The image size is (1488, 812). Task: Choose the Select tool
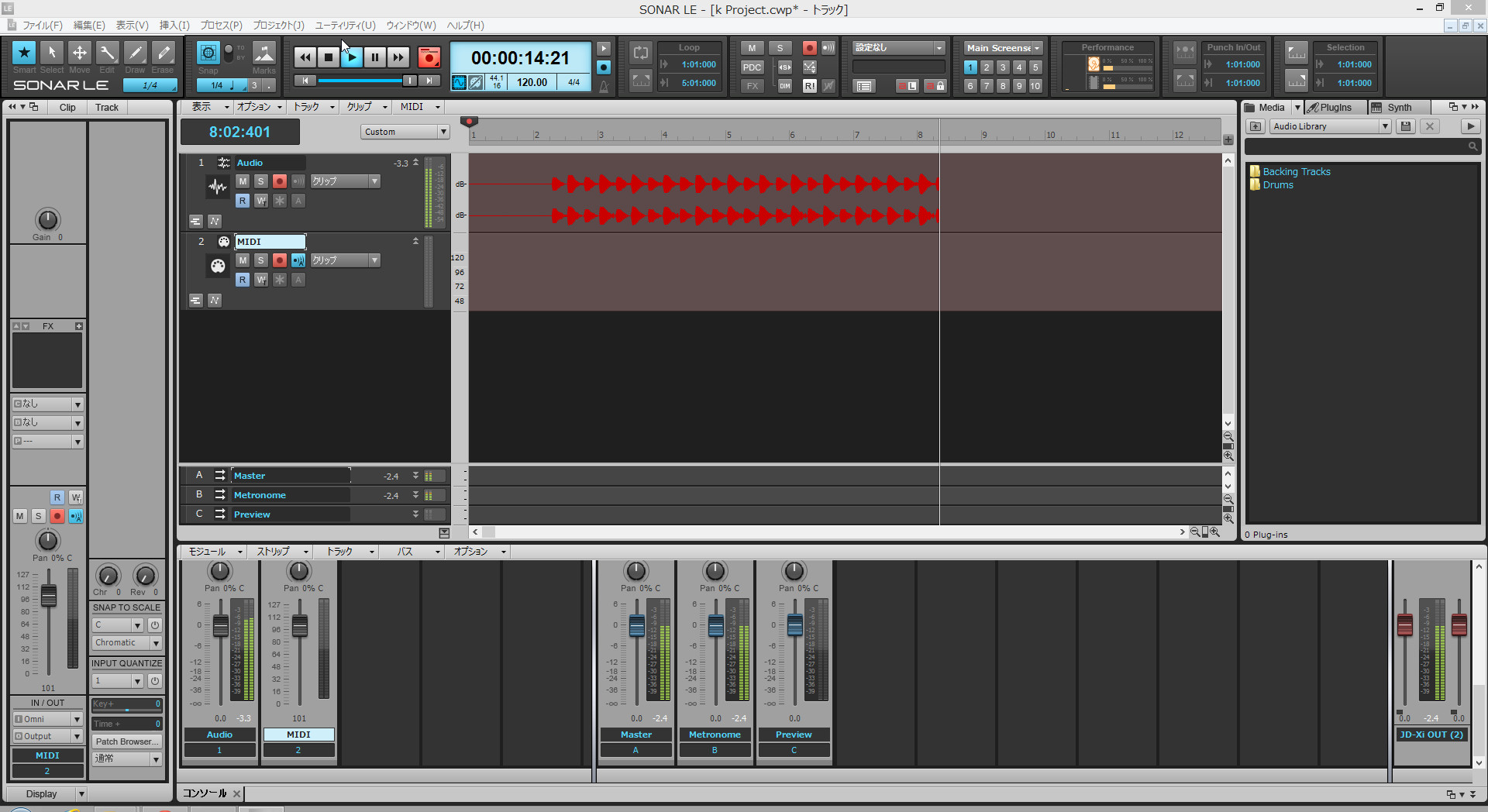pyautogui.click(x=52, y=53)
